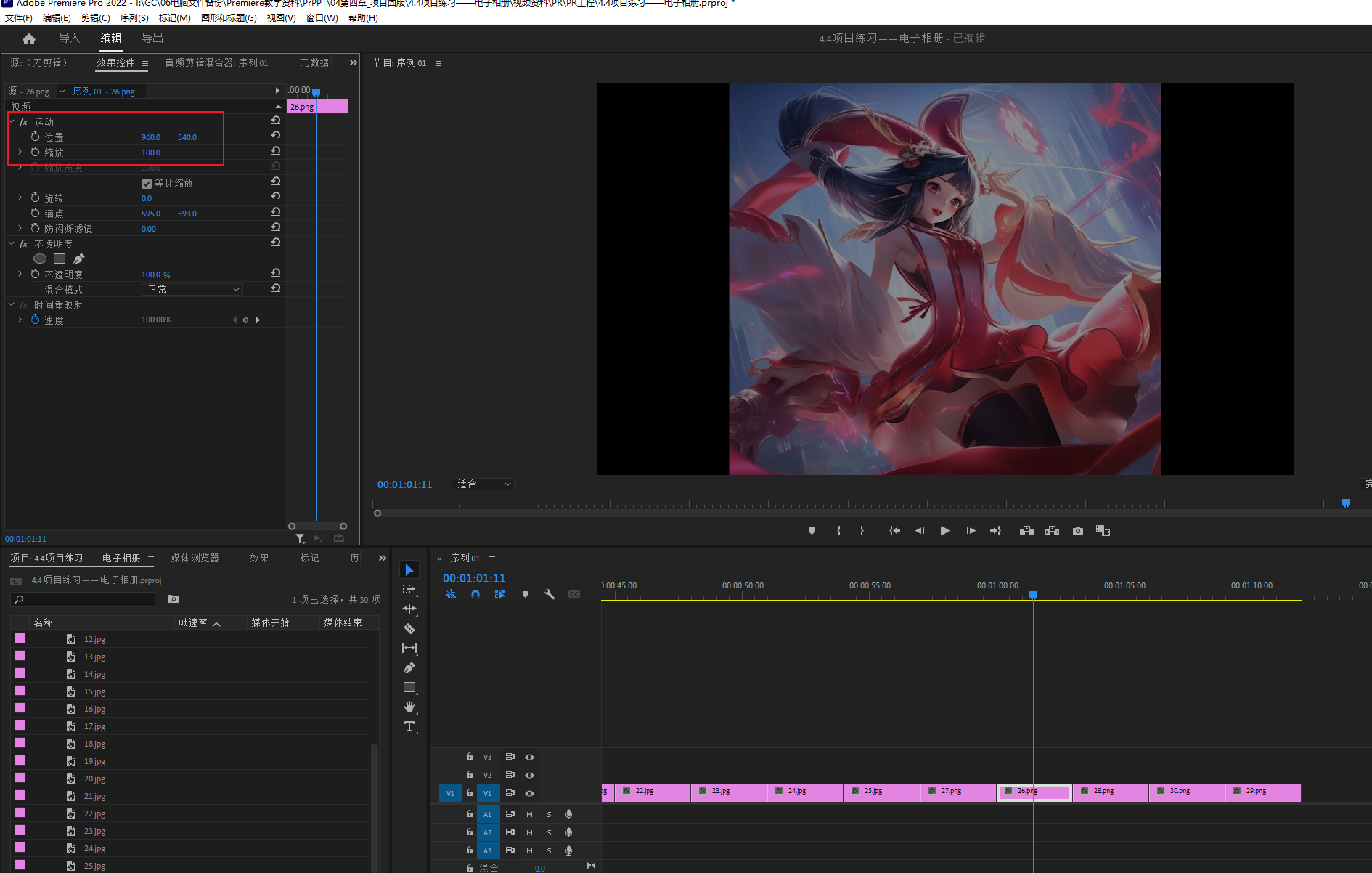Screen dimensions: 1372x873
Task: Click the Home icon
Action: coord(29,38)
